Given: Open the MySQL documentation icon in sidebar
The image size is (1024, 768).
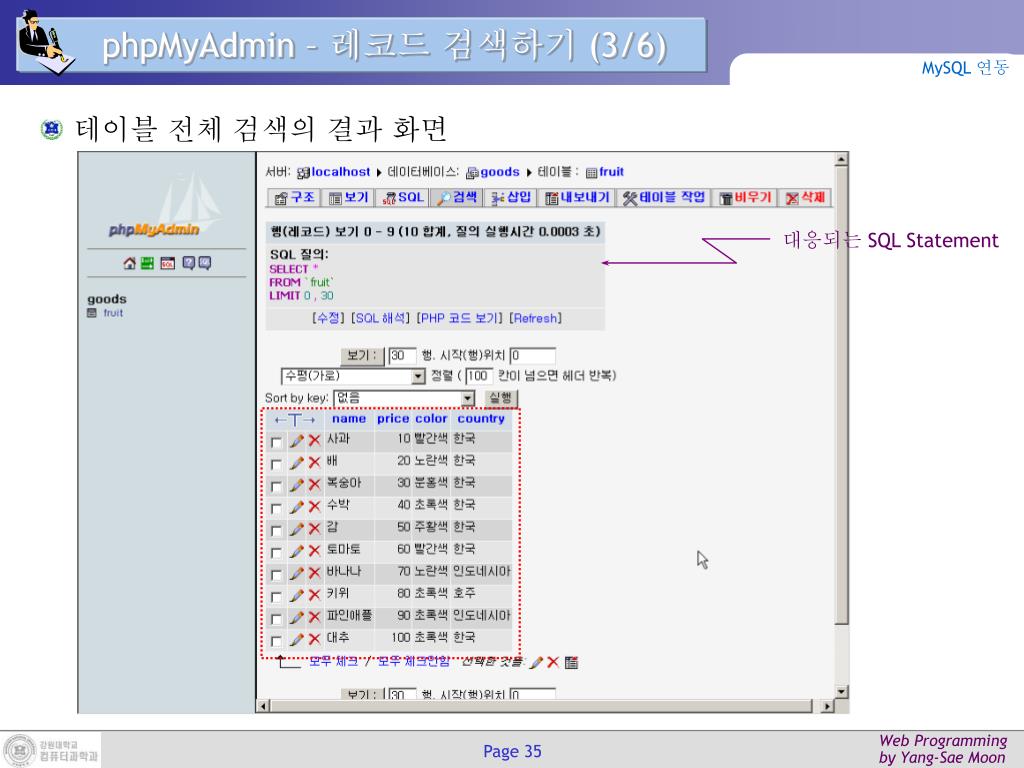Looking at the screenshot, I should pyautogui.click(x=204, y=263).
